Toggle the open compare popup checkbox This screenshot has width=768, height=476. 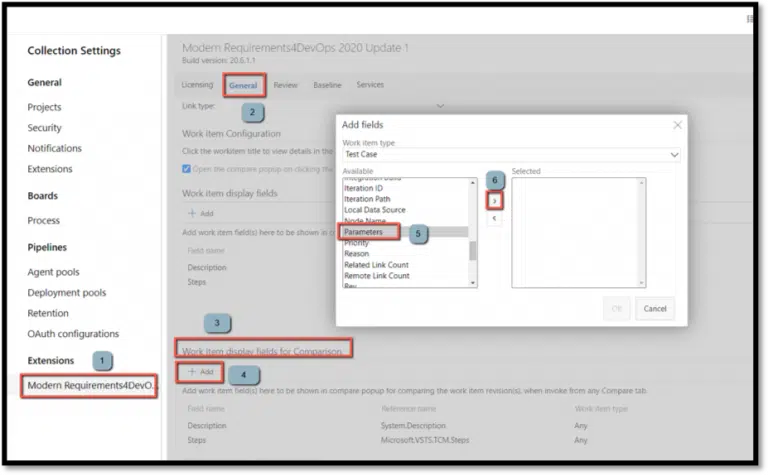[x=187, y=168]
